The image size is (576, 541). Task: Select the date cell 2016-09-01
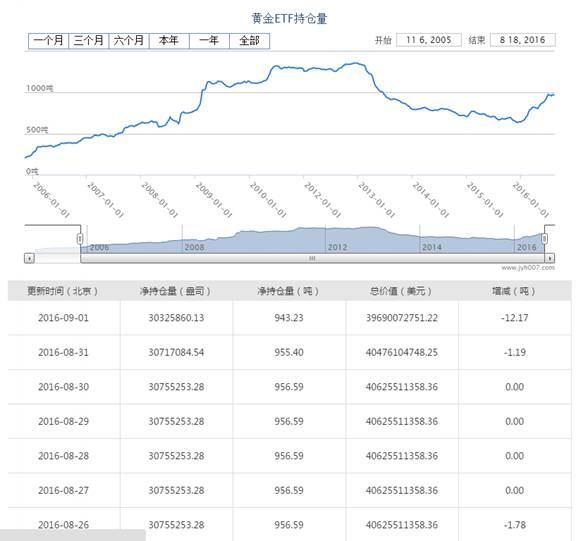tap(64, 318)
